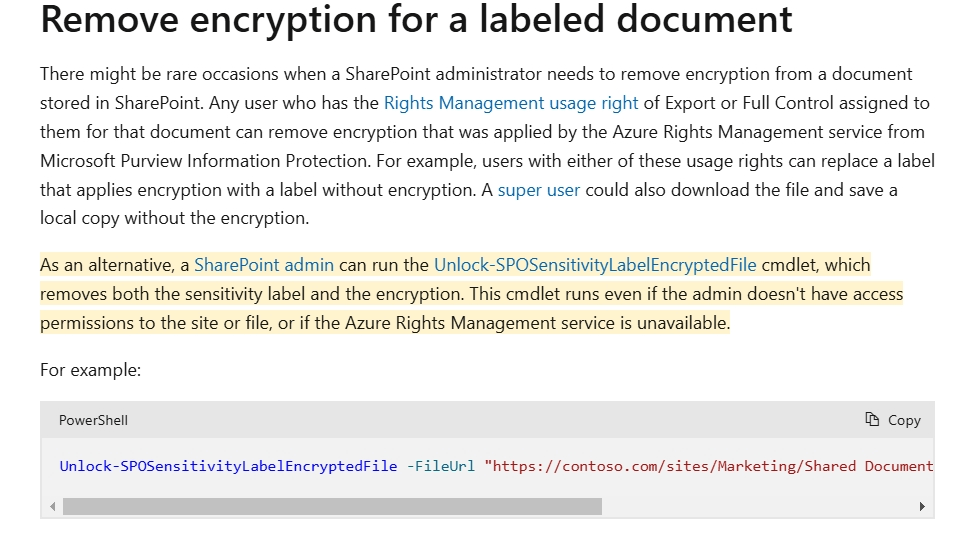This screenshot has width=973, height=539.
Task: Click the blue cmdlet name in code sample
Action: click(228, 466)
